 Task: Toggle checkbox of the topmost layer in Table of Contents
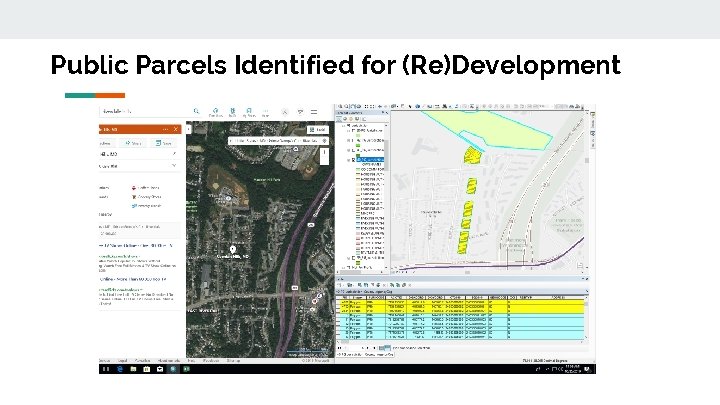(x=354, y=130)
